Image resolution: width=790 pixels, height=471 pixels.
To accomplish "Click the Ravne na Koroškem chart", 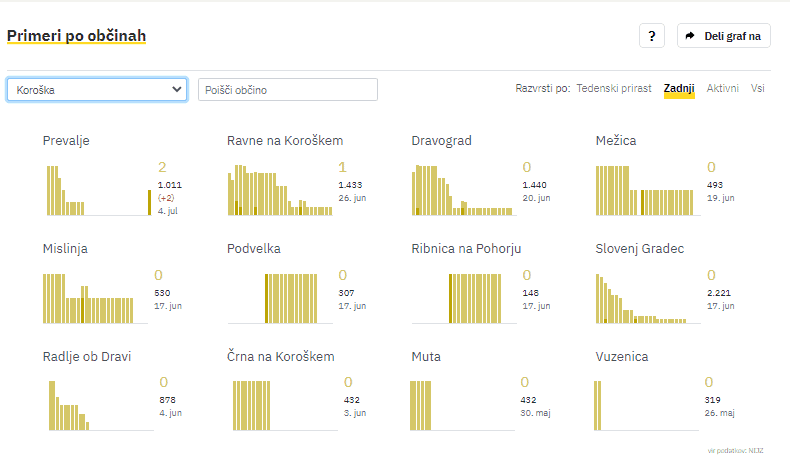I will point(280,190).
